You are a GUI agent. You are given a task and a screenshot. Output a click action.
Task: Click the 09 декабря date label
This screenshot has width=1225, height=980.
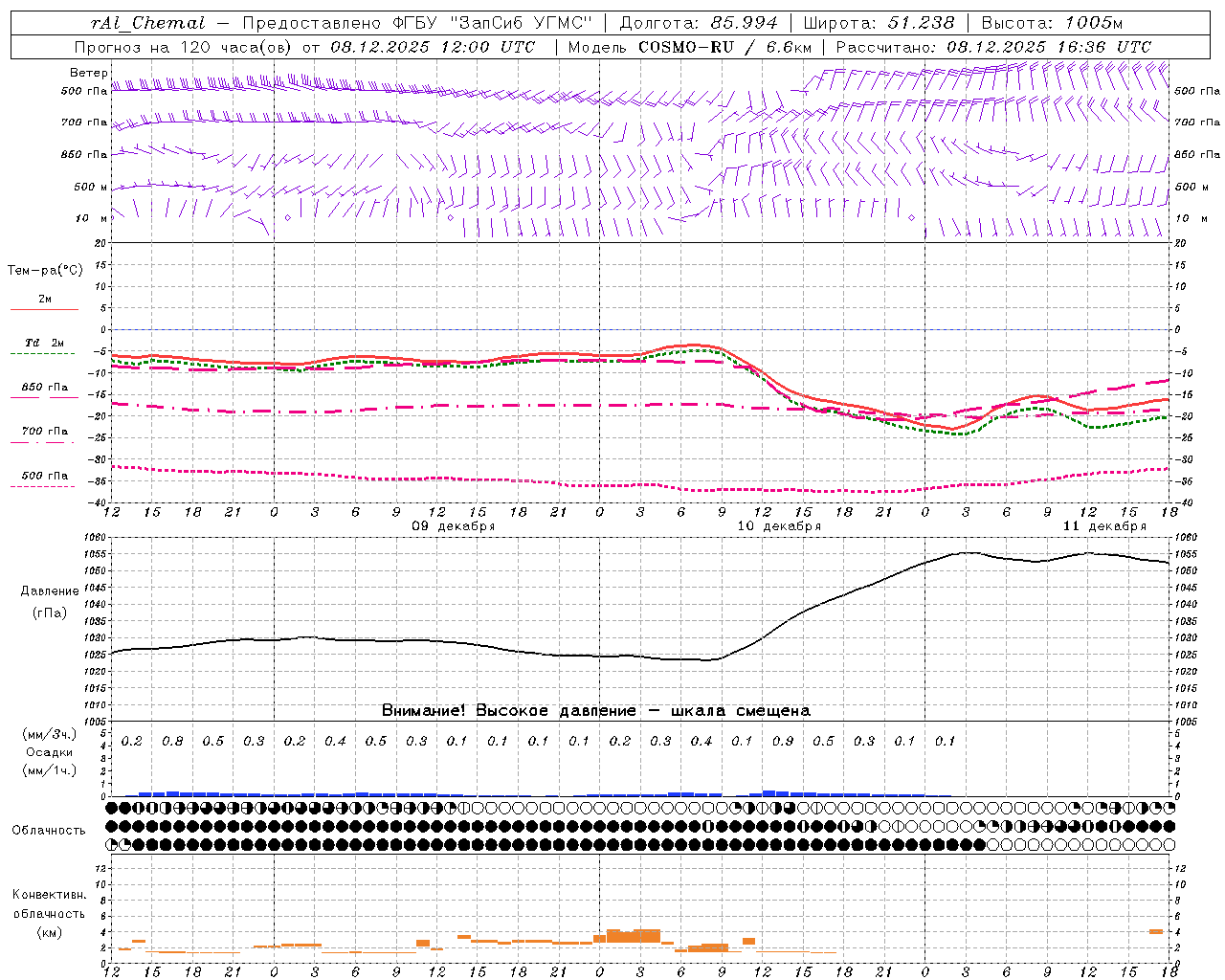(x=453, y=526)
